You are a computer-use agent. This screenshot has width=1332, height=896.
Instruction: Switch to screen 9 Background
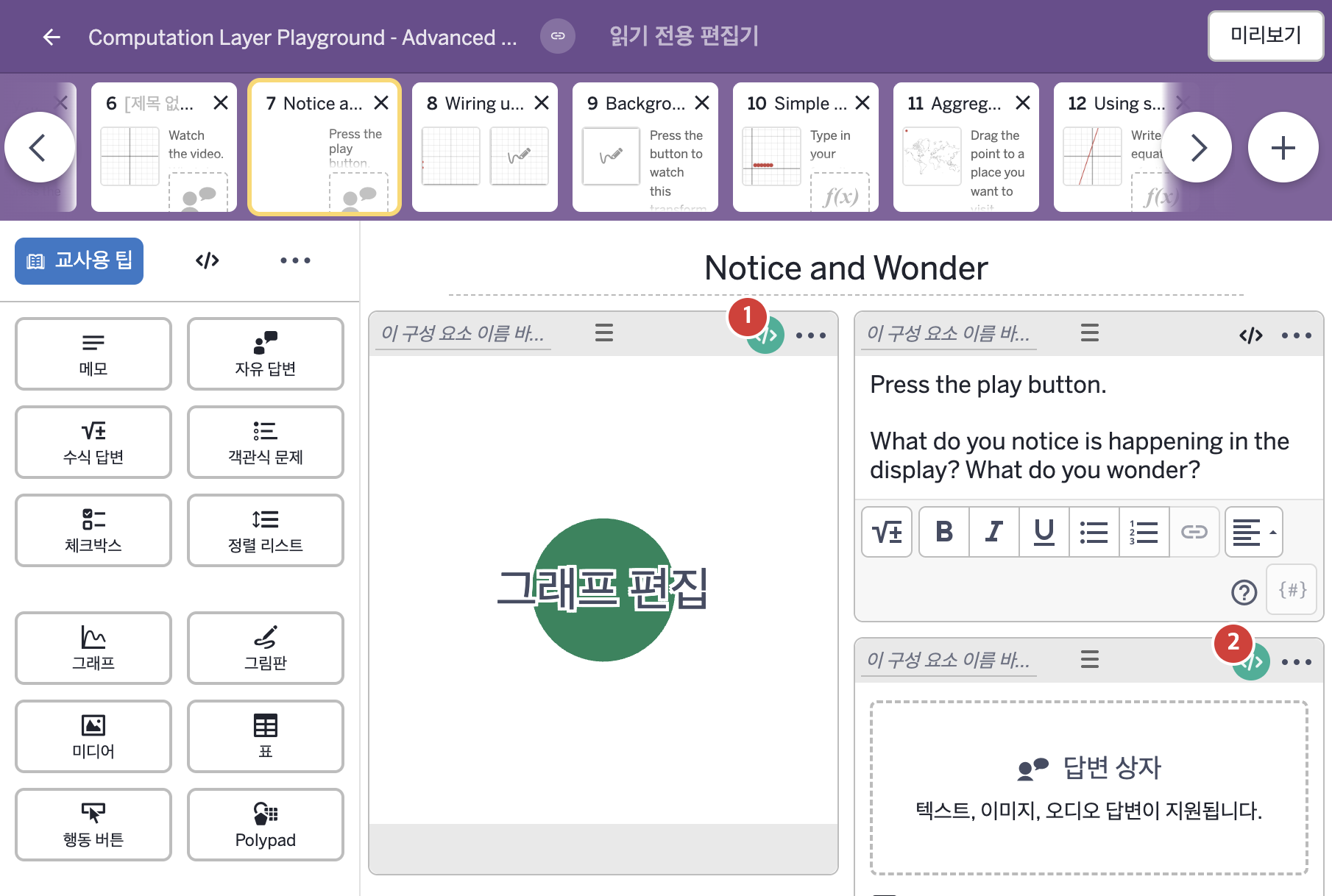pos(645,147)
